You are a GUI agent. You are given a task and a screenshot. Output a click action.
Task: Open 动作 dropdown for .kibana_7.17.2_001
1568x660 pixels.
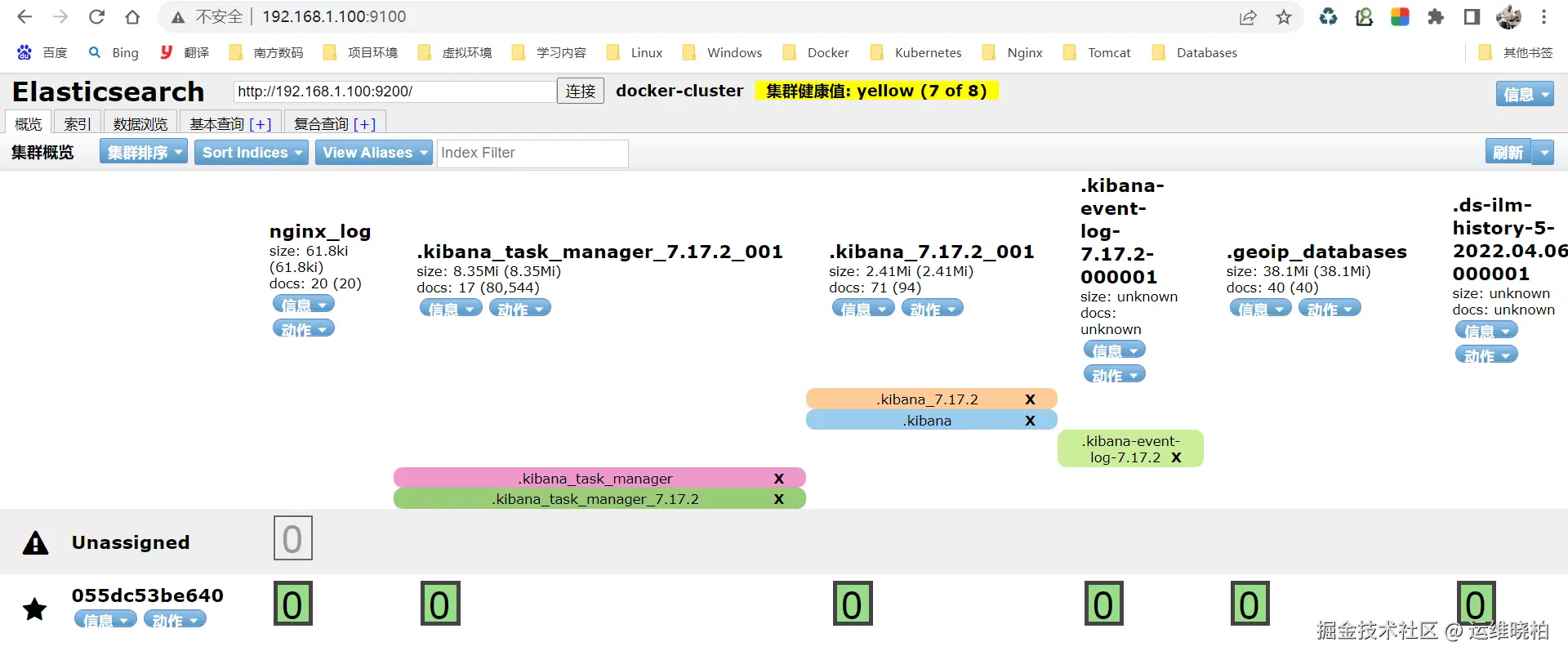pos(933,309)
